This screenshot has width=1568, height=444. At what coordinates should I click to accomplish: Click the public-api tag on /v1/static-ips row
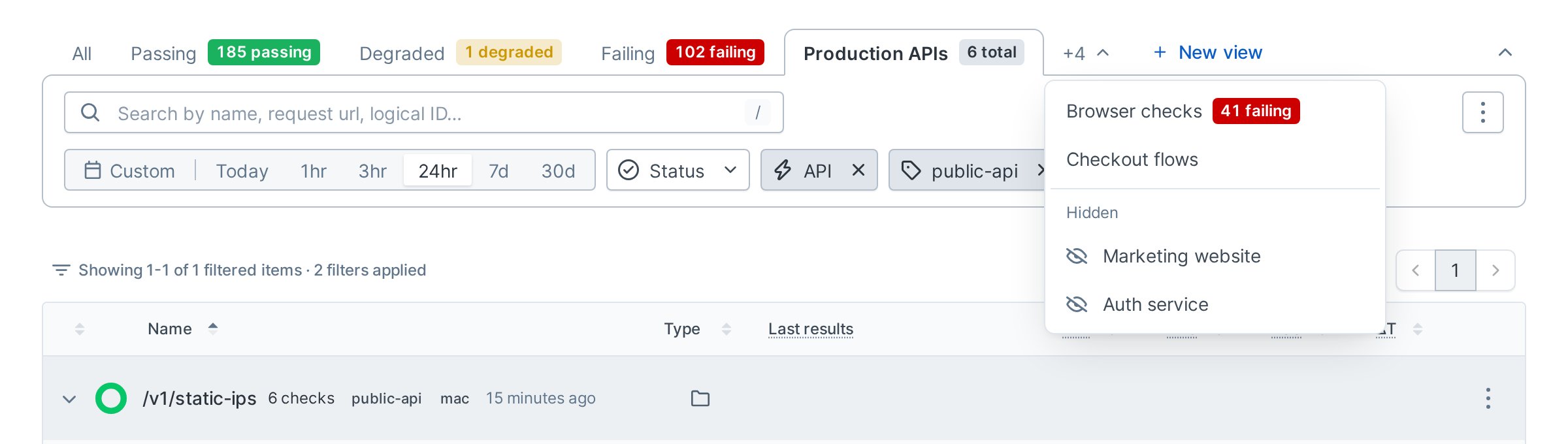pos(386,398)
